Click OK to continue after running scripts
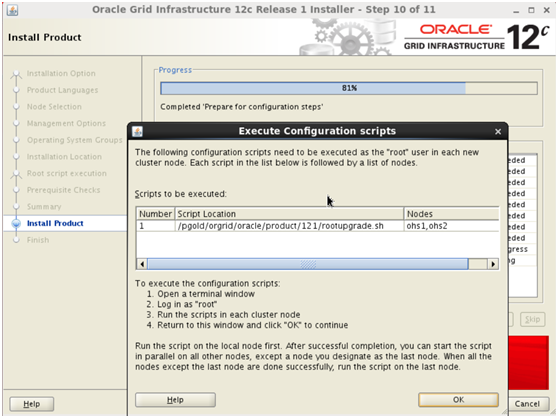The height and width of the screenshot is (418, 558). (458, 400)
